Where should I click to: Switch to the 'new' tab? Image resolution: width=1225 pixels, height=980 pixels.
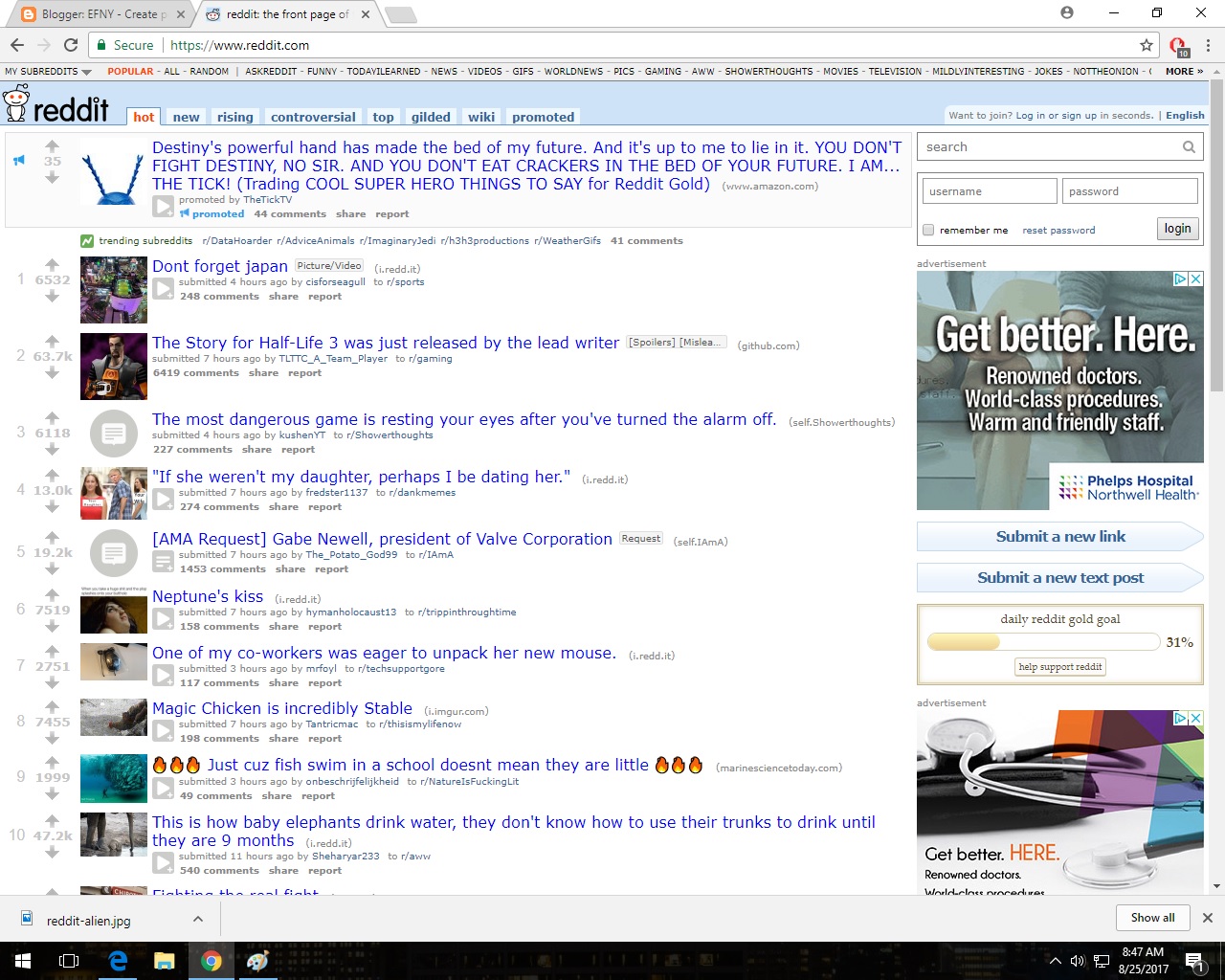[186, 117]
